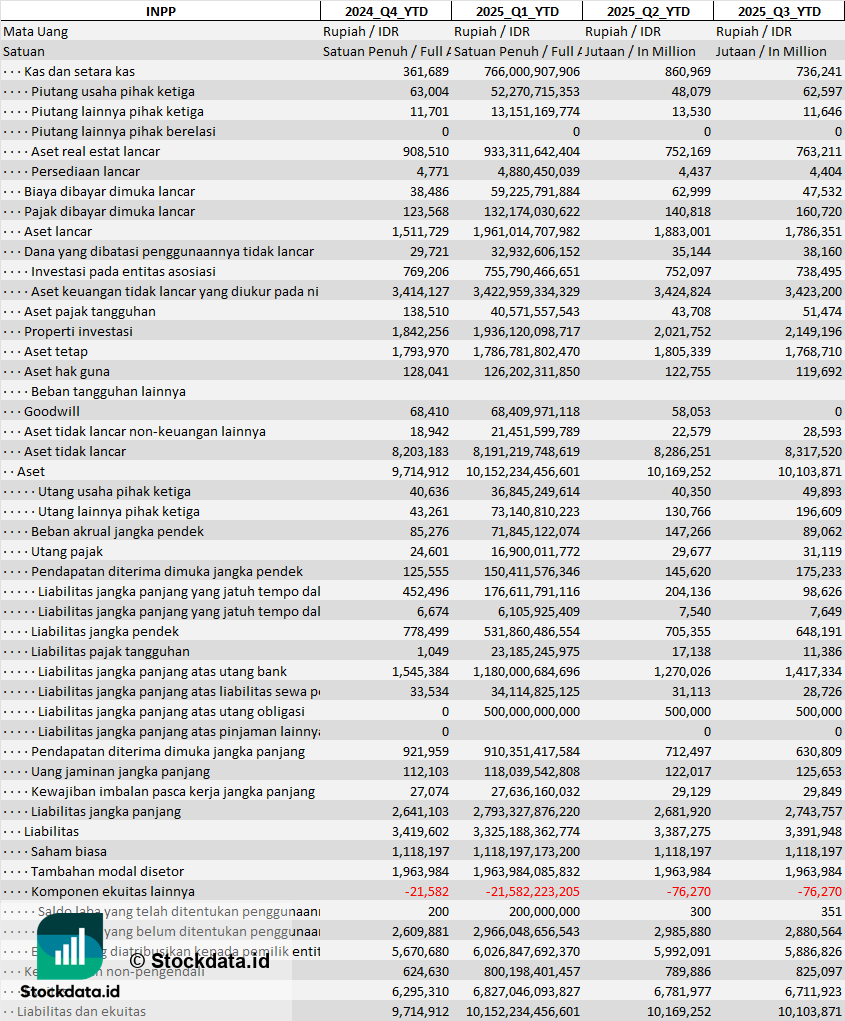Select Liabilitas jangka pendek label
The height and width of the screenshot is (1021, 845).
pos(105,632)
